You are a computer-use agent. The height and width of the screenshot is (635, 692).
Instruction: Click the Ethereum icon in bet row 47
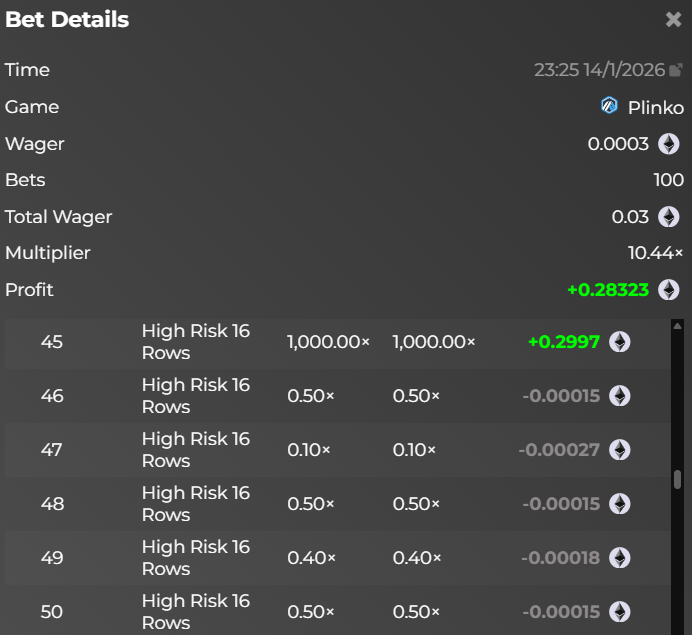(620, 450)
